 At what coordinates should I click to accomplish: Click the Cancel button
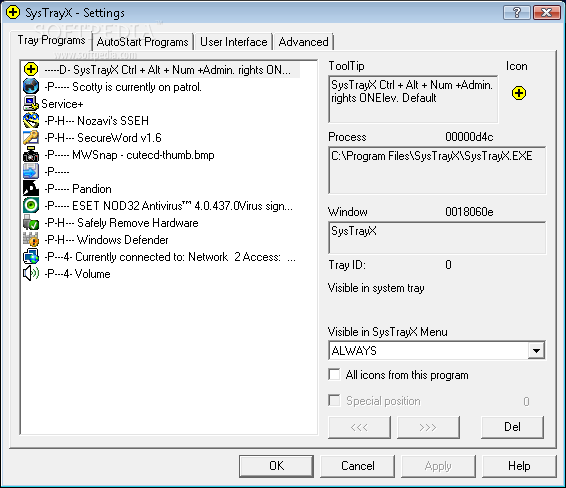point(358,466)
